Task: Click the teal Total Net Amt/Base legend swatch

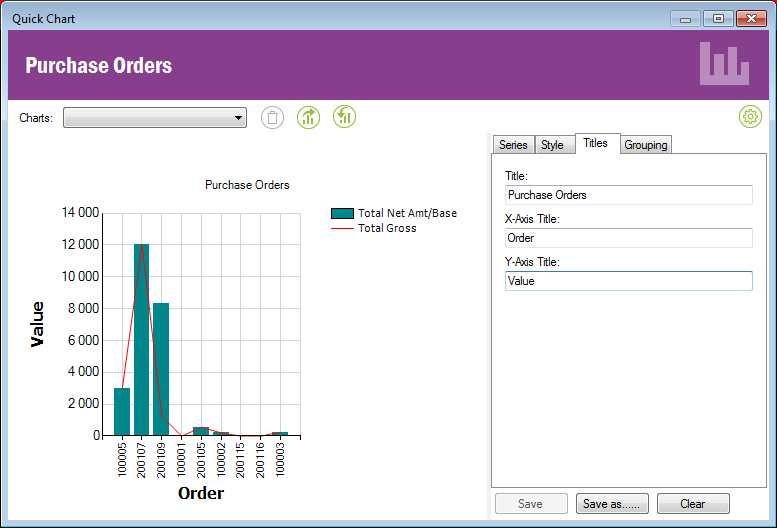Action: [x=342, y=213]
